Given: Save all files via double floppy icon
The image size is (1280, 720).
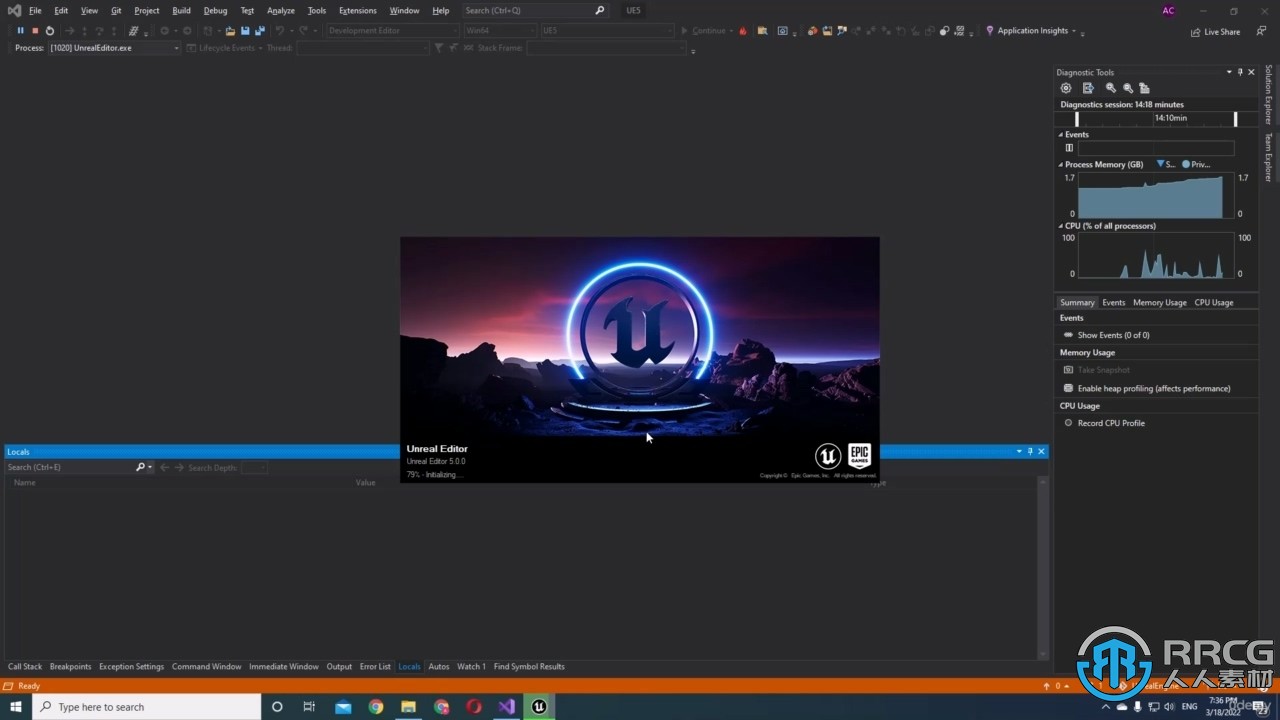Looking at the screenshot, I should coord(260,31).
